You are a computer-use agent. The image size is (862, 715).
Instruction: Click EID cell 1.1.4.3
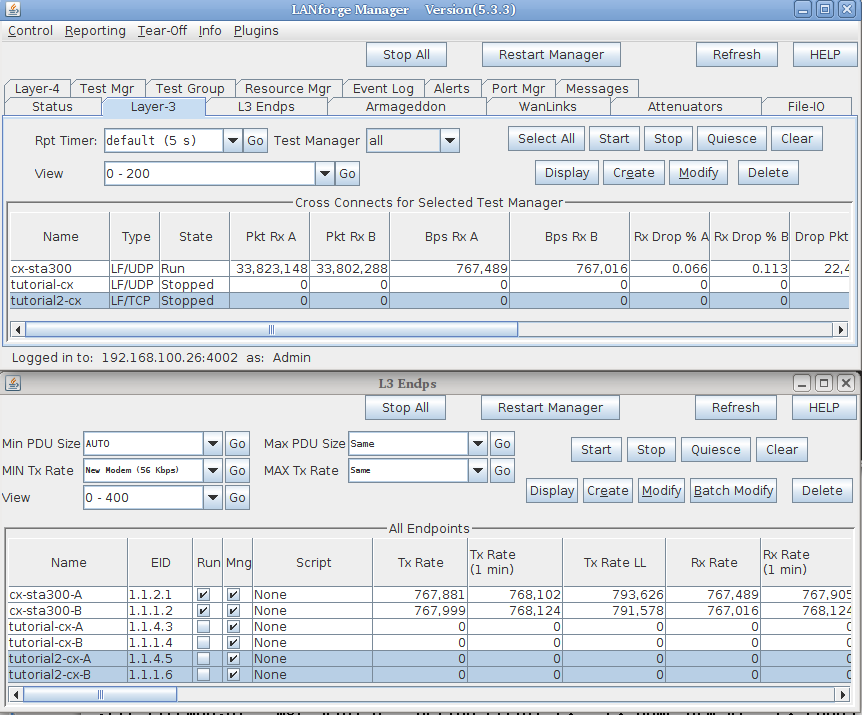[161, 627]
